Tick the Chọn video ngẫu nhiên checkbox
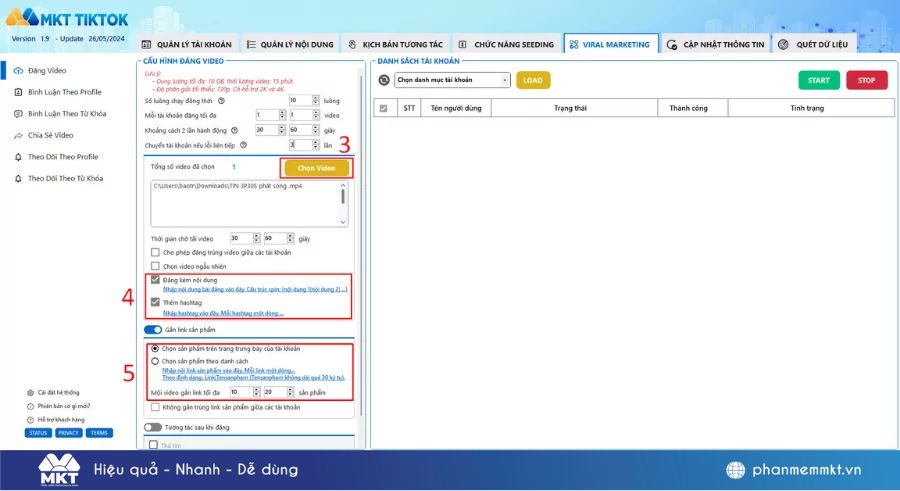This screenshot has width=900, height=491. (x=155, y=266)
